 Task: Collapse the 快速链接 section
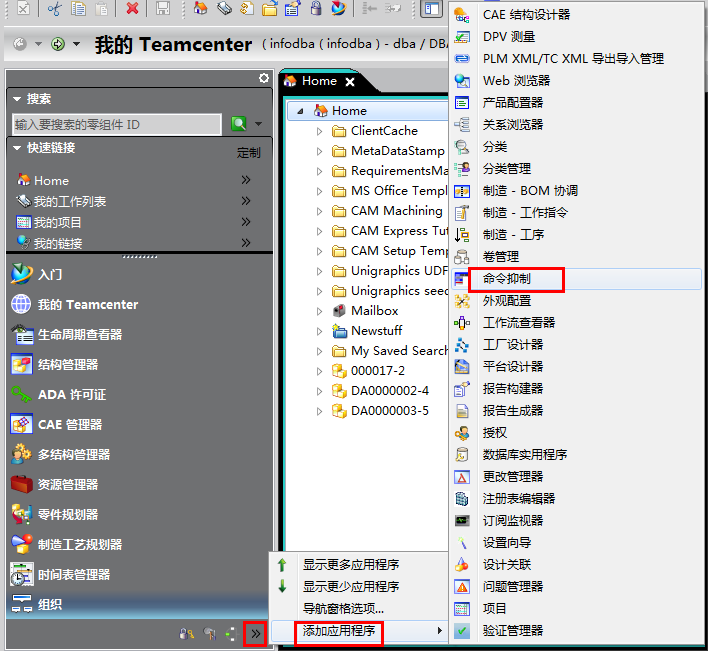click(17, 148)
